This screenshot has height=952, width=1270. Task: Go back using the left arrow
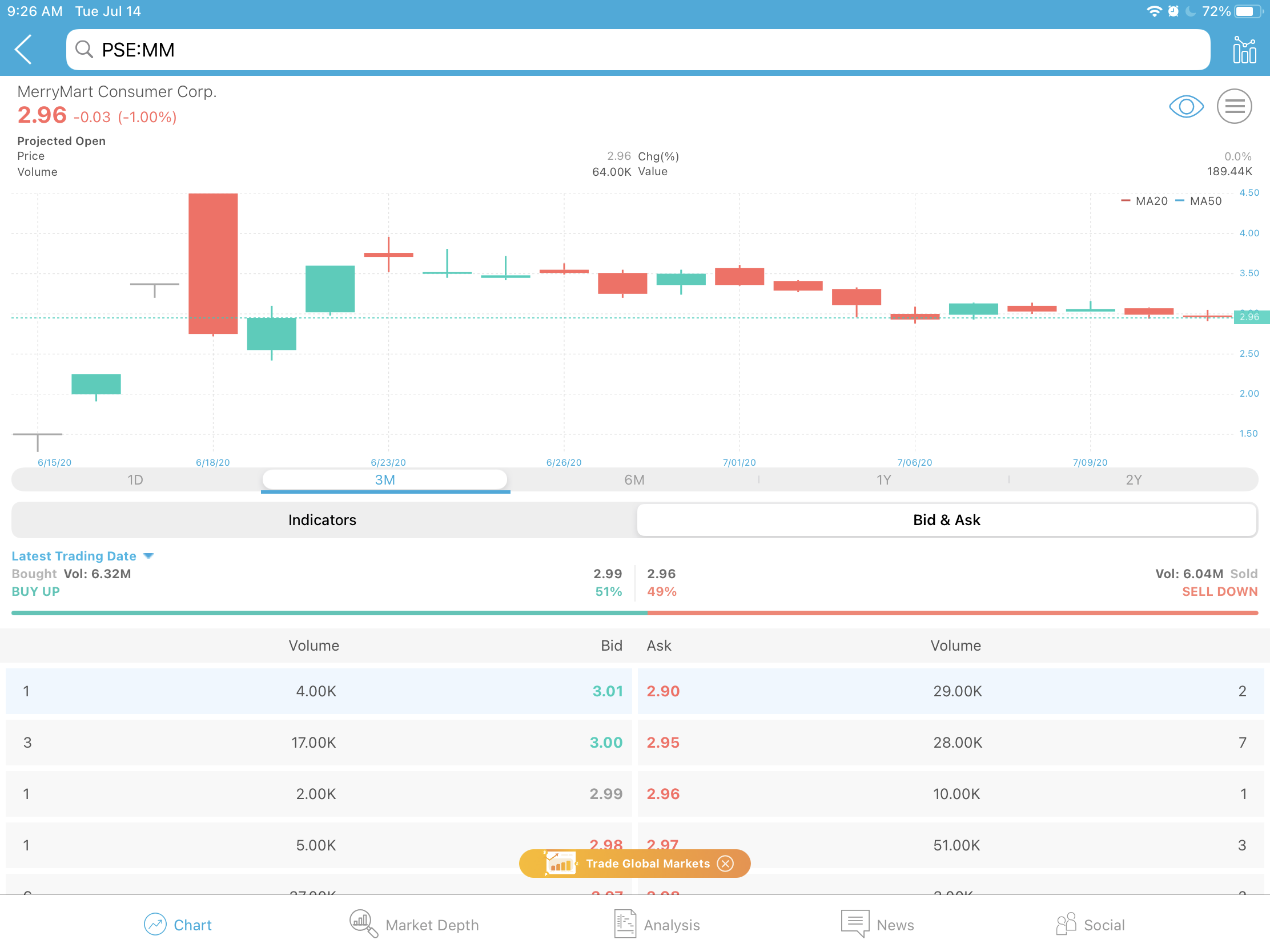click(x=24, y=50)
